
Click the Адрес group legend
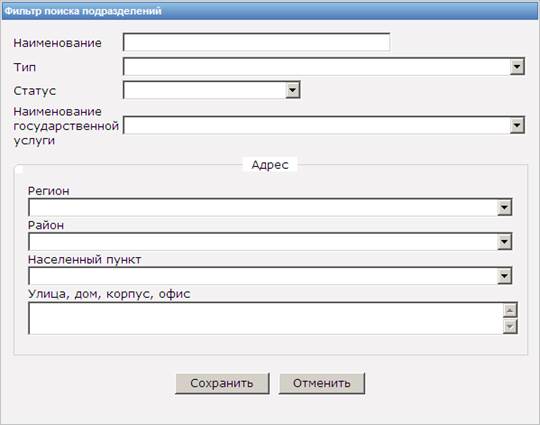pos(270,165)
